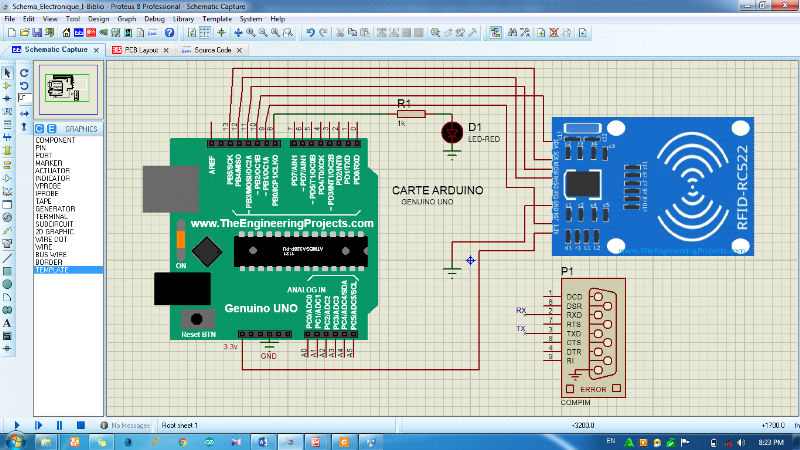800x450 pixels.
Task: Click the 'C' button above graphics list
Action: pos(40,129)
